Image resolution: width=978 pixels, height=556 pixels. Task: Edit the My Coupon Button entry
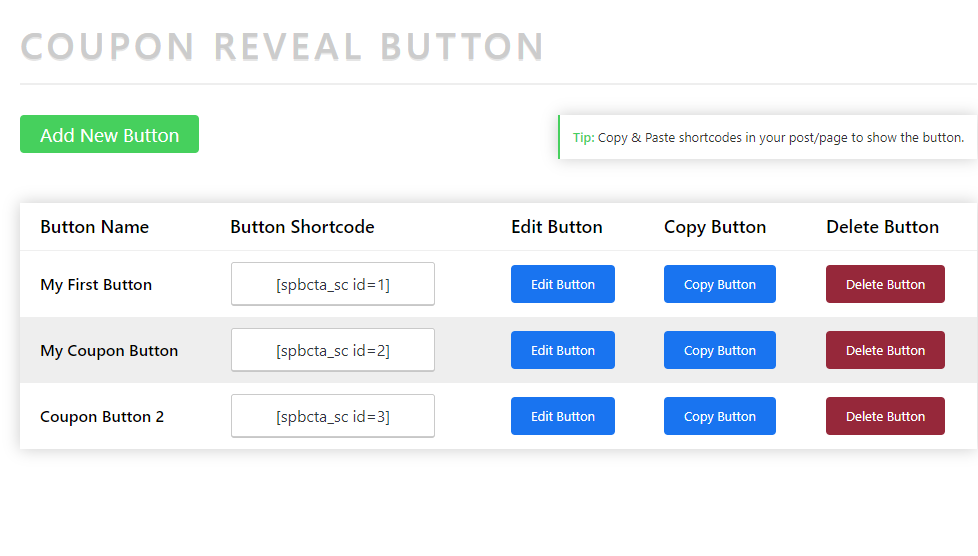click(562, 350)
